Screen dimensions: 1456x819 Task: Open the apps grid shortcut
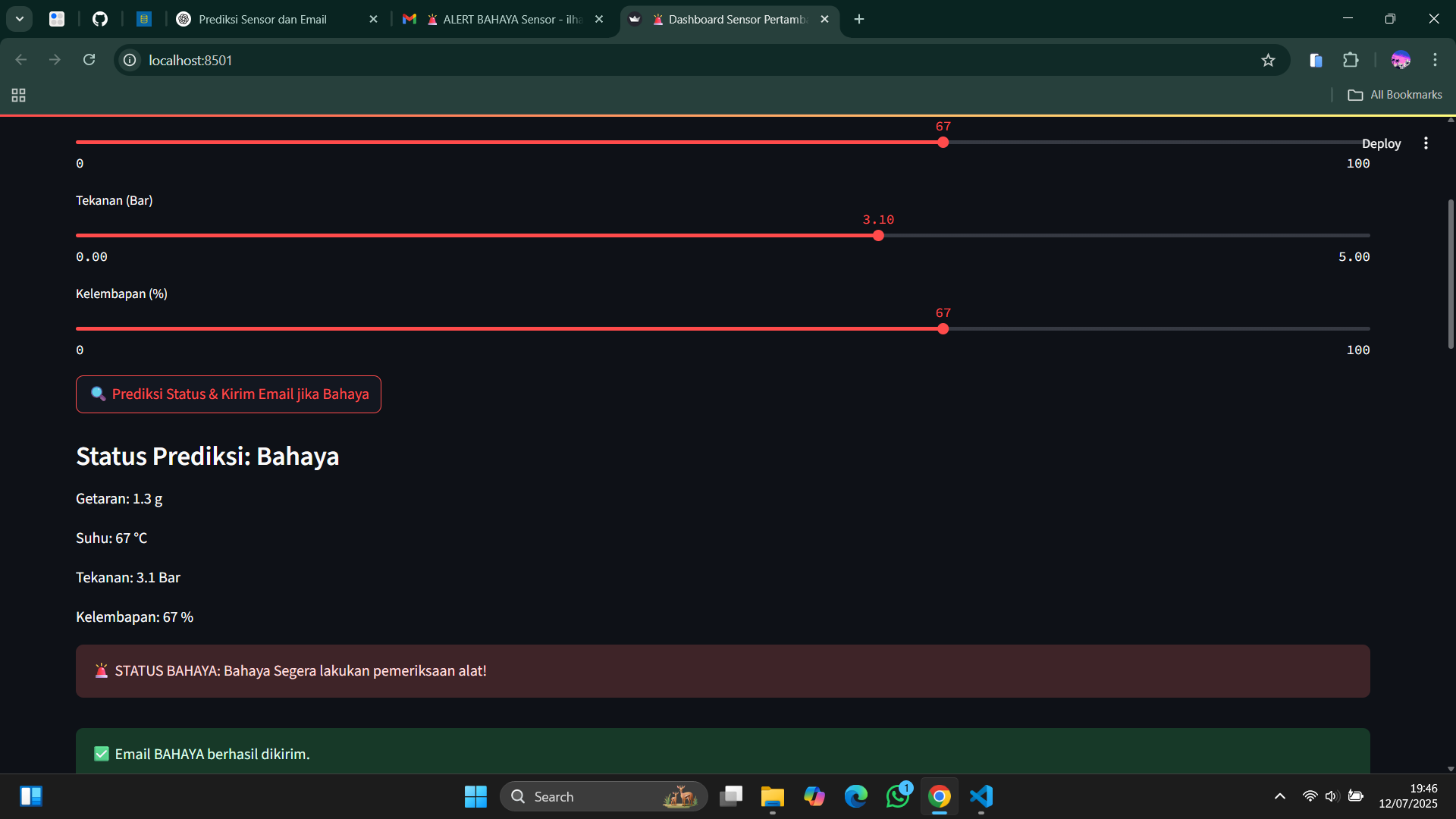(x=19, y=95)
